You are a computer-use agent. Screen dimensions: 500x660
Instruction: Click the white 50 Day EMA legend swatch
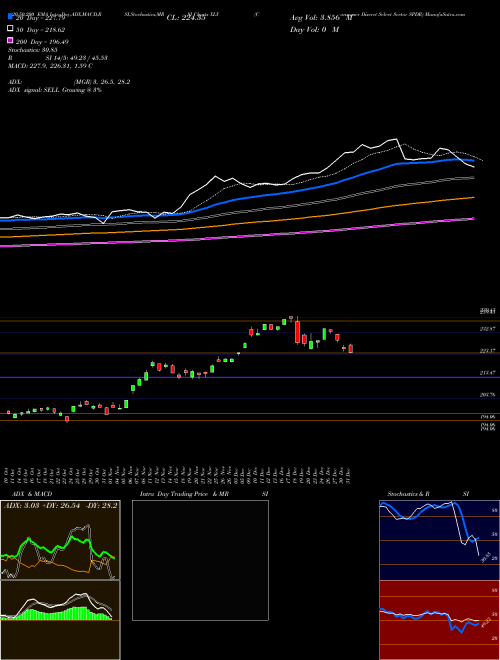point(10,29)
